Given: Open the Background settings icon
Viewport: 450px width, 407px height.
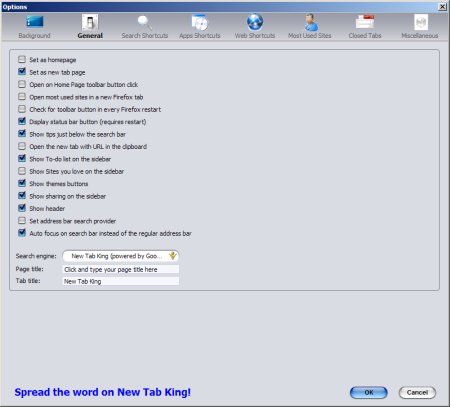Looking at the screenshot, I should [35, 22].
